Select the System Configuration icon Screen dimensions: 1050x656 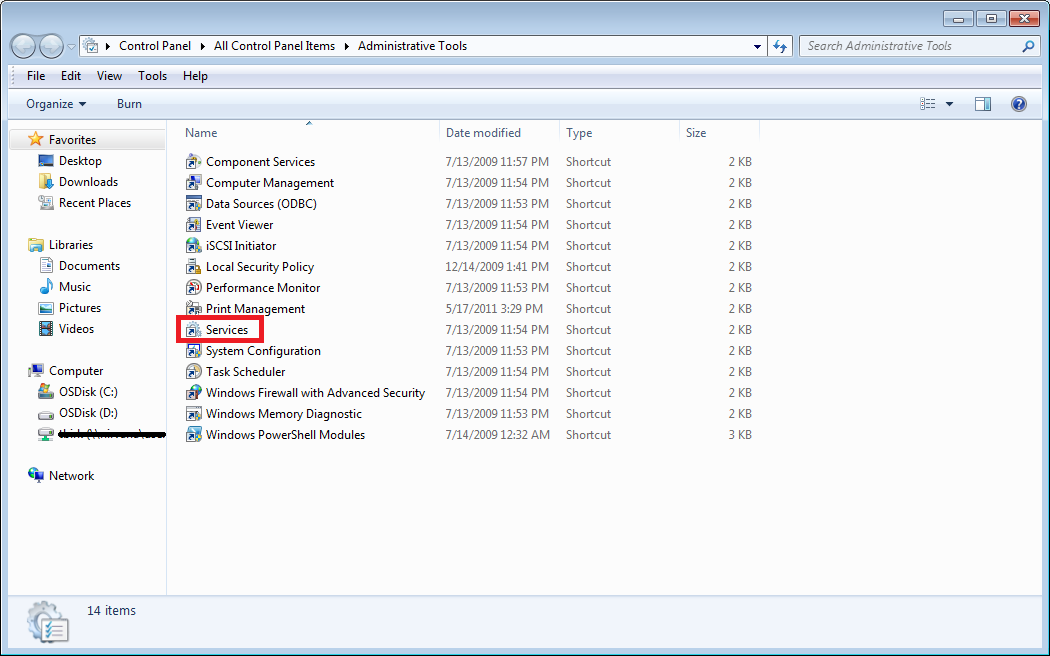(x=194, y=351)
